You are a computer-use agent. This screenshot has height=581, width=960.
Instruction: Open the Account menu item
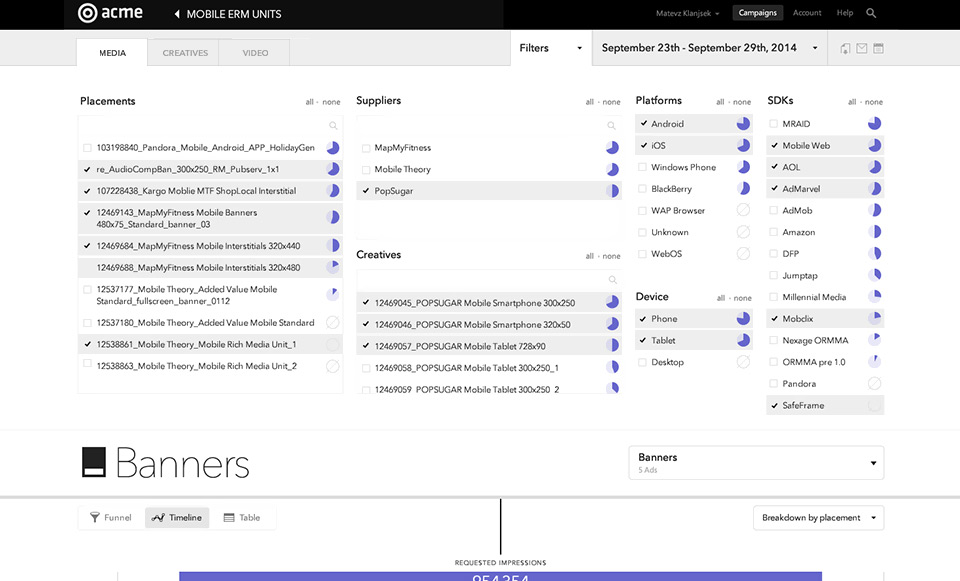pyautogui.click(x=807, y=13)
